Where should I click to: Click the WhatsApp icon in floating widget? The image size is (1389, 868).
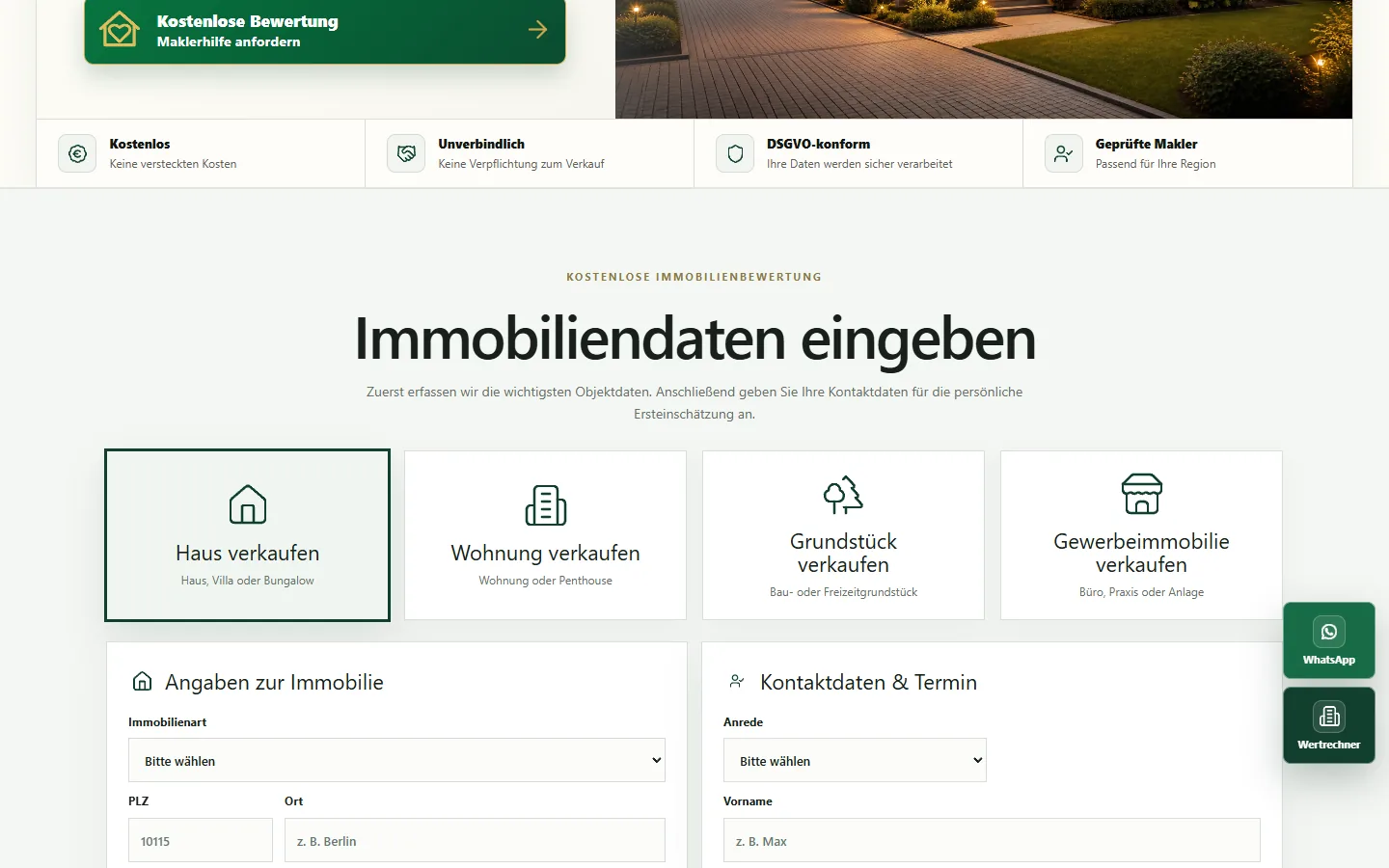click(x=1329, y=632)
